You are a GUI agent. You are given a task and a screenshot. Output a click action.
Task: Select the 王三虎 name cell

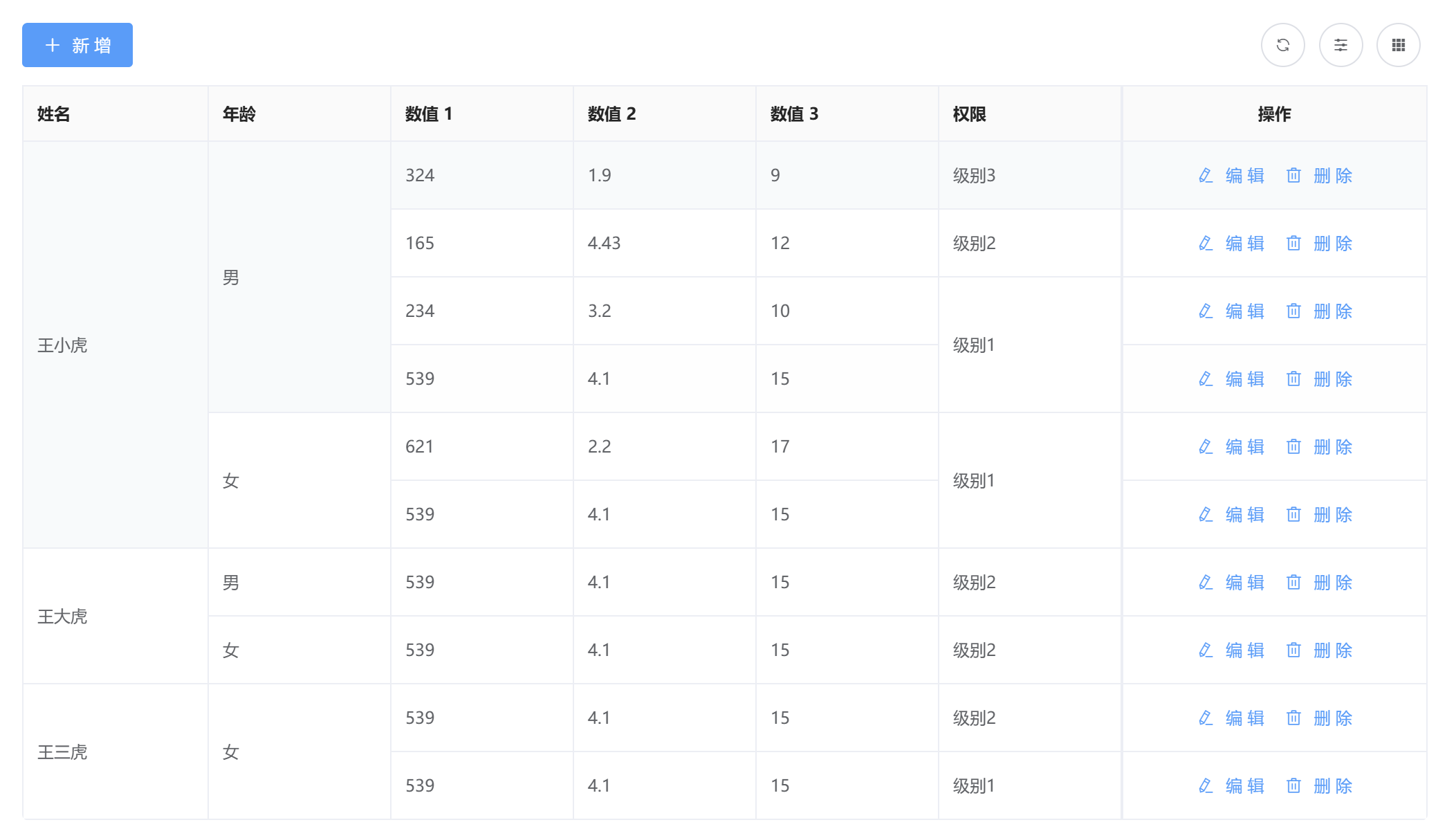(62, 752)
